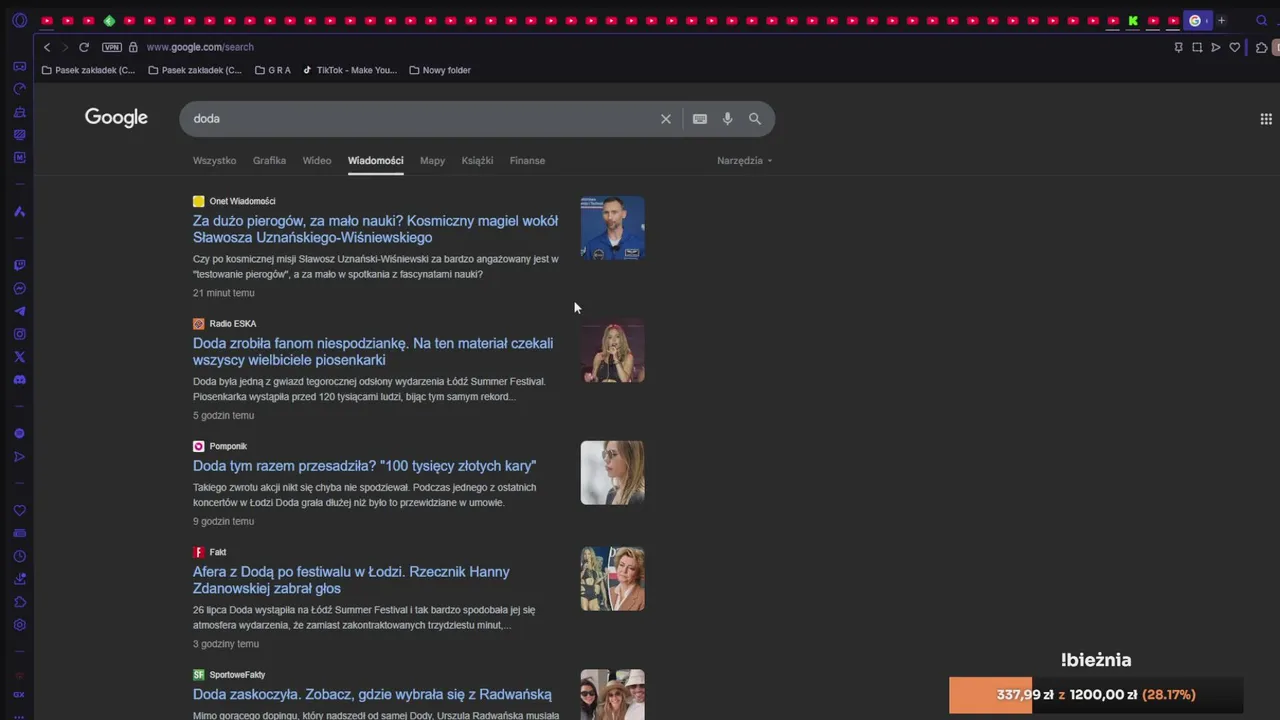Screen dimensions: 1280x720
Task: Open 'TikTok - Make You...' bookmark
Action: tap(350, 70)
